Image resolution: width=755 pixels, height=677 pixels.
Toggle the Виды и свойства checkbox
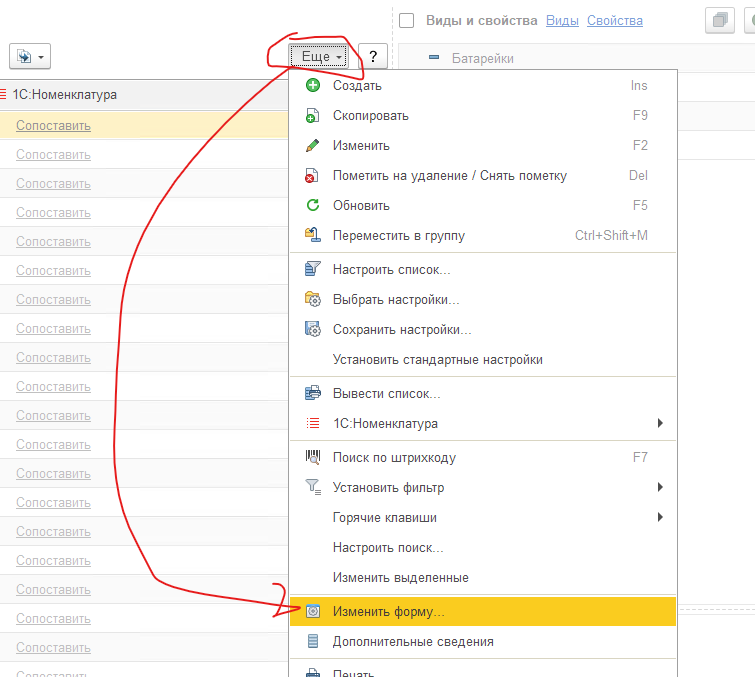pos(407,21)
